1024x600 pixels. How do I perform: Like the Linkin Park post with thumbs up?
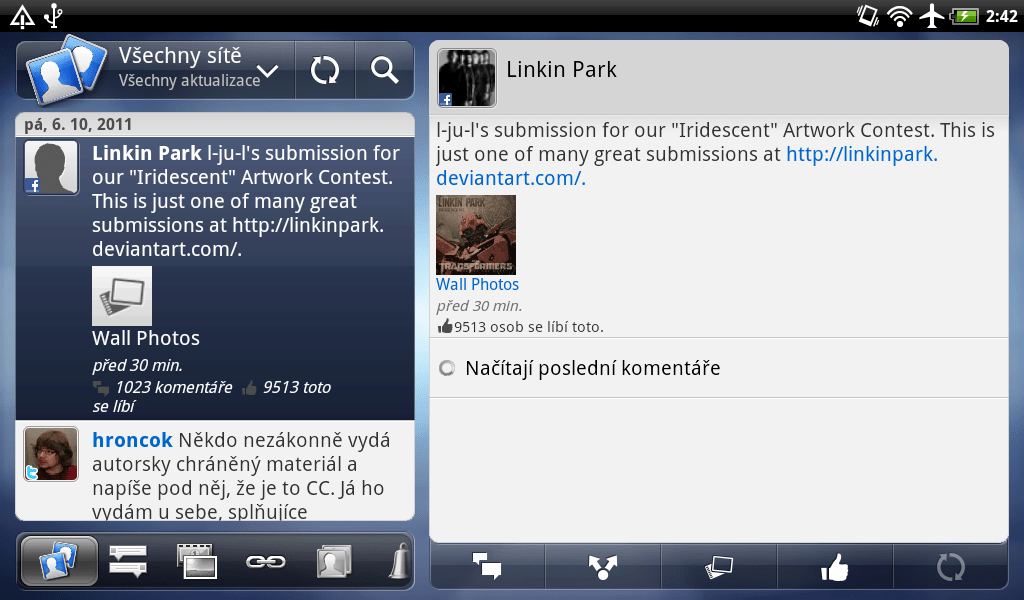coord(835,566)
